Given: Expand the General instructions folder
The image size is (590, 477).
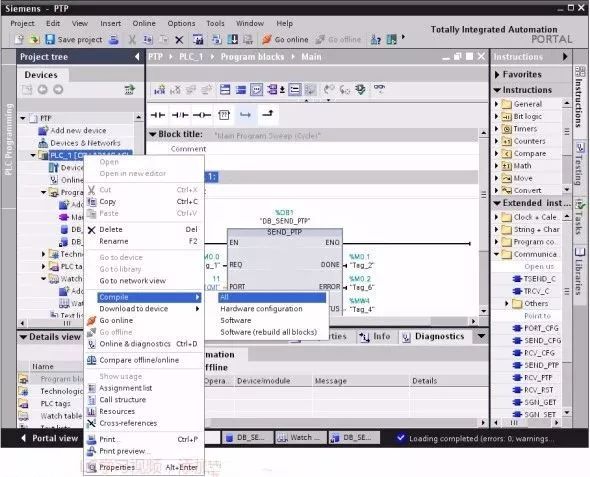Looking at the screenshot, I should click(x=496, y=104).
